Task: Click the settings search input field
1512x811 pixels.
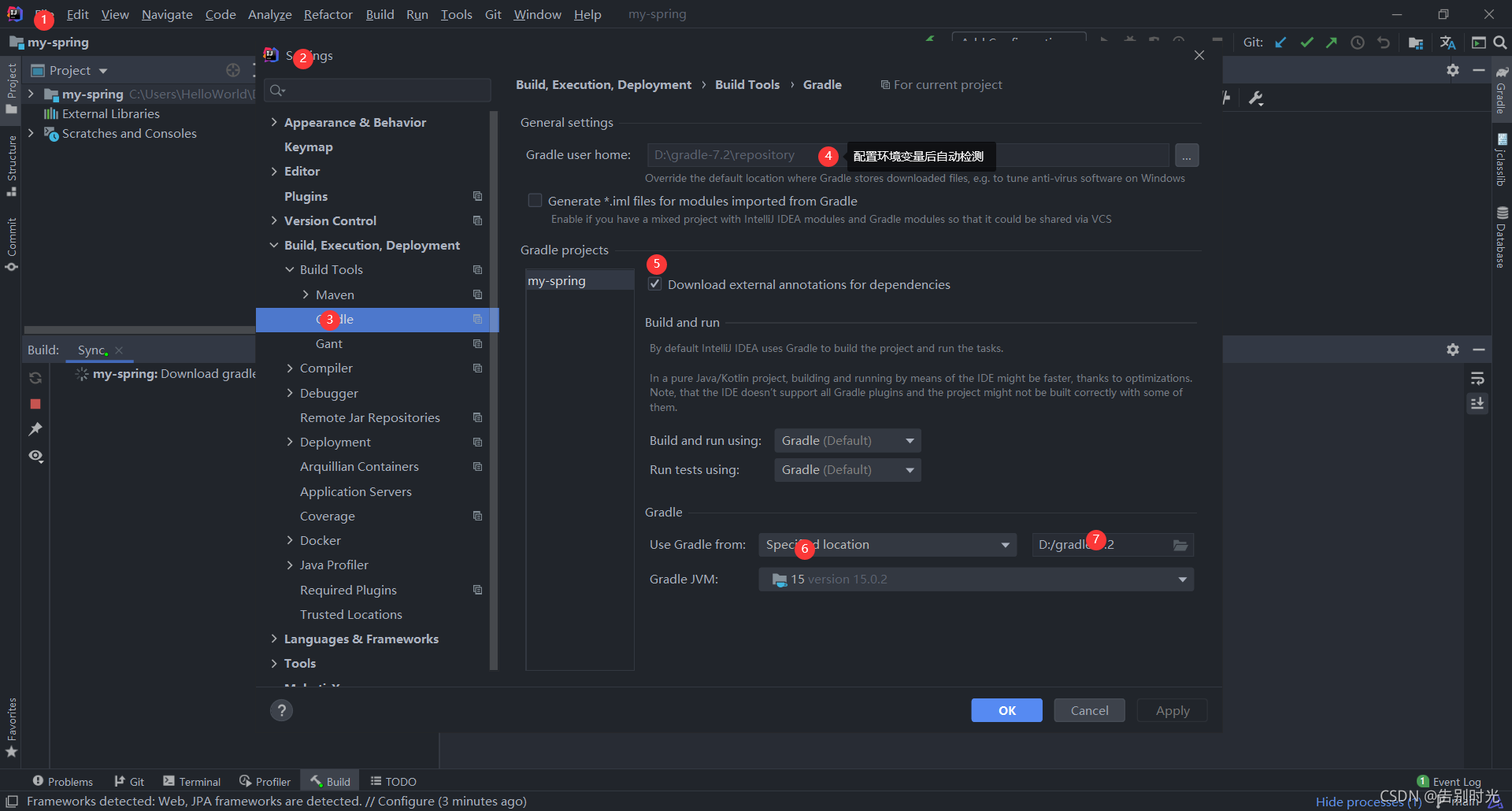Action: (x=378, y=91)
